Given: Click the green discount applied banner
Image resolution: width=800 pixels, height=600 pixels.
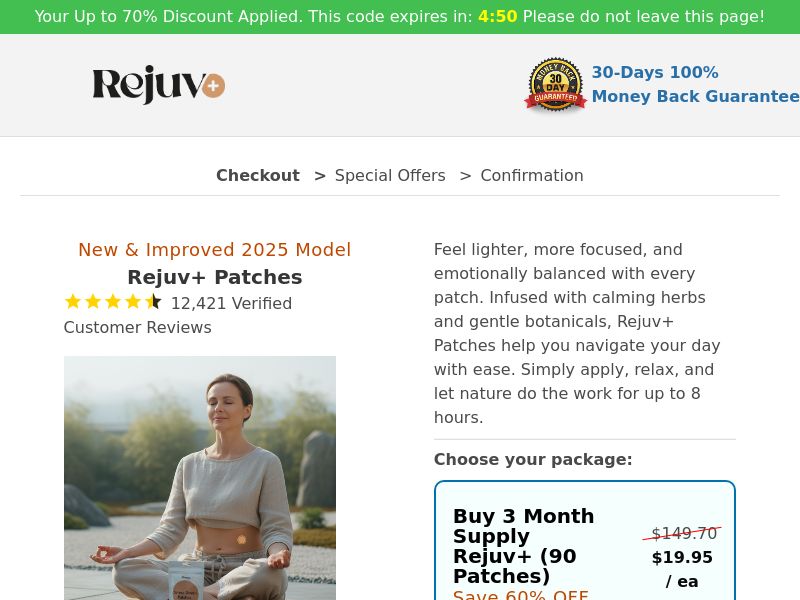Looking at the screenshot, I should [400, 17].
